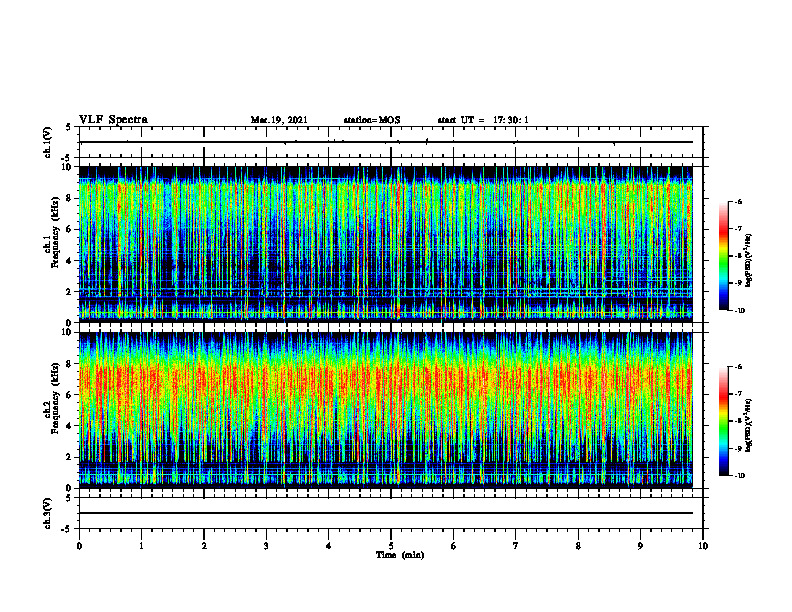Click the "4" tick on ch.1 frequency axis
This screenshot has width=792, height=612.
(71, 261)
